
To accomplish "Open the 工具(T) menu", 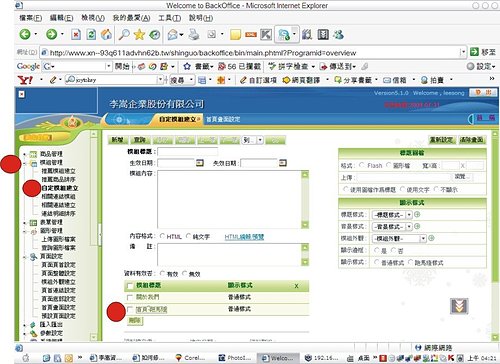I will click(x=169, y=18).
